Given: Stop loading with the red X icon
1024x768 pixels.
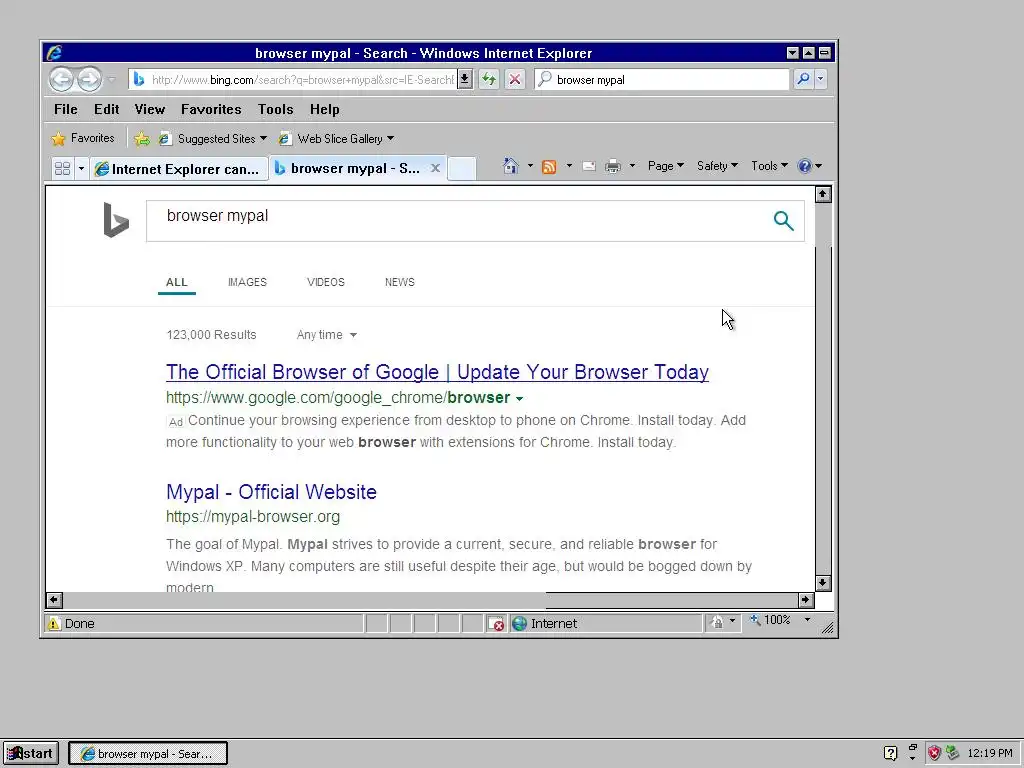Looking at the screenshot, I should (515, 80).
